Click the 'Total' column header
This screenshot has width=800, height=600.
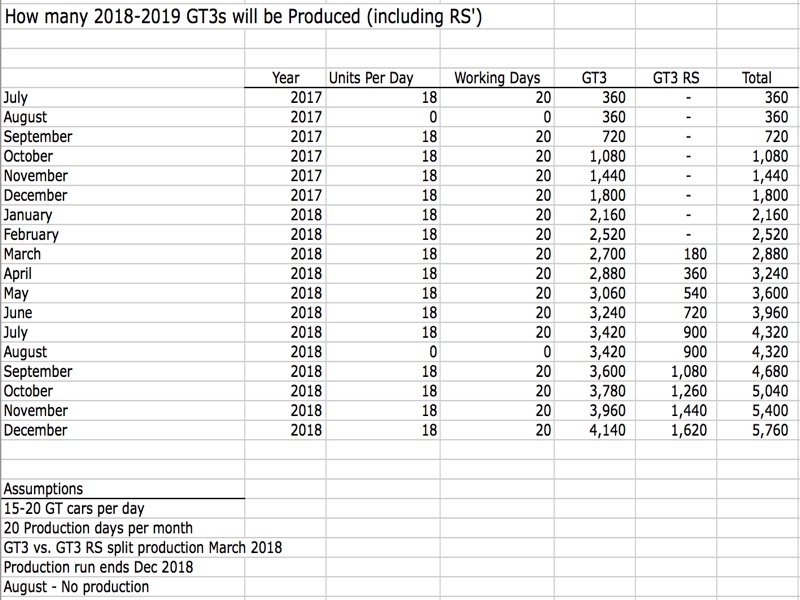pyautogui.click(x=757, y=78)
